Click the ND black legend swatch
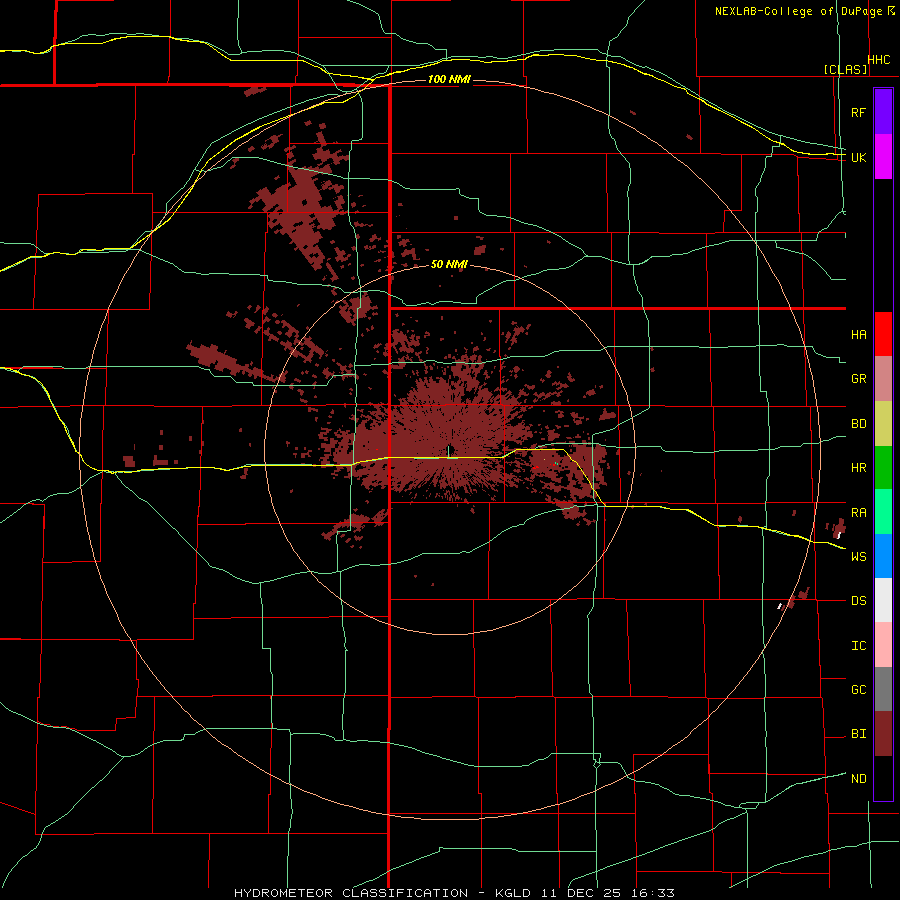900x900 pixels. (883, 778)
